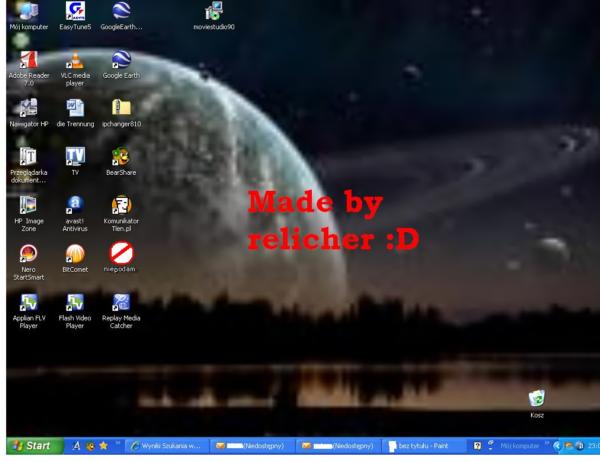The width and height of the screenshot is (600, 462).
Task: Select the Nero StartSmart icon
Action: [29, 263]
